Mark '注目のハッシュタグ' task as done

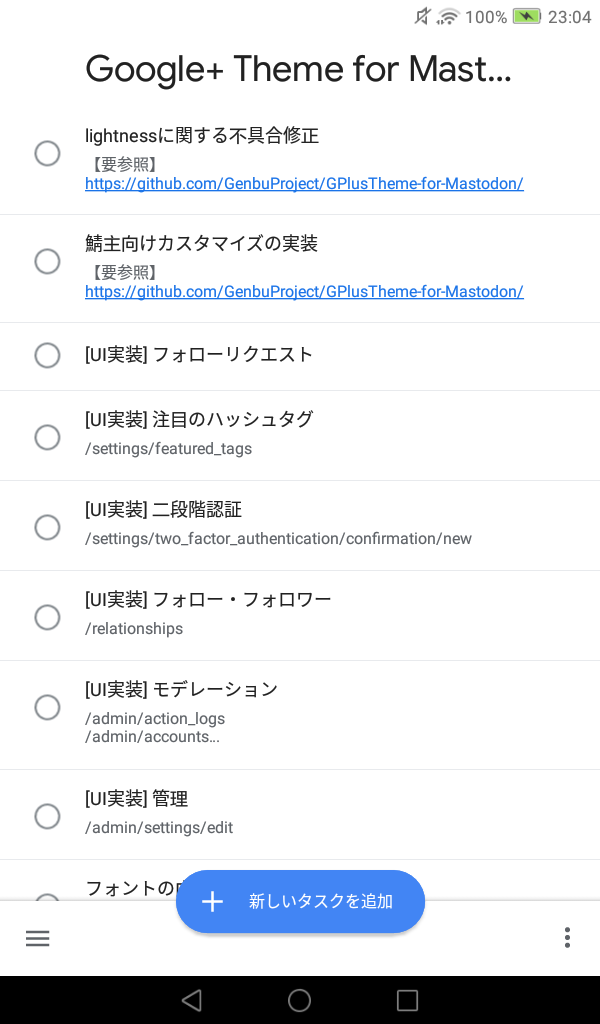[x=47, y=437]
